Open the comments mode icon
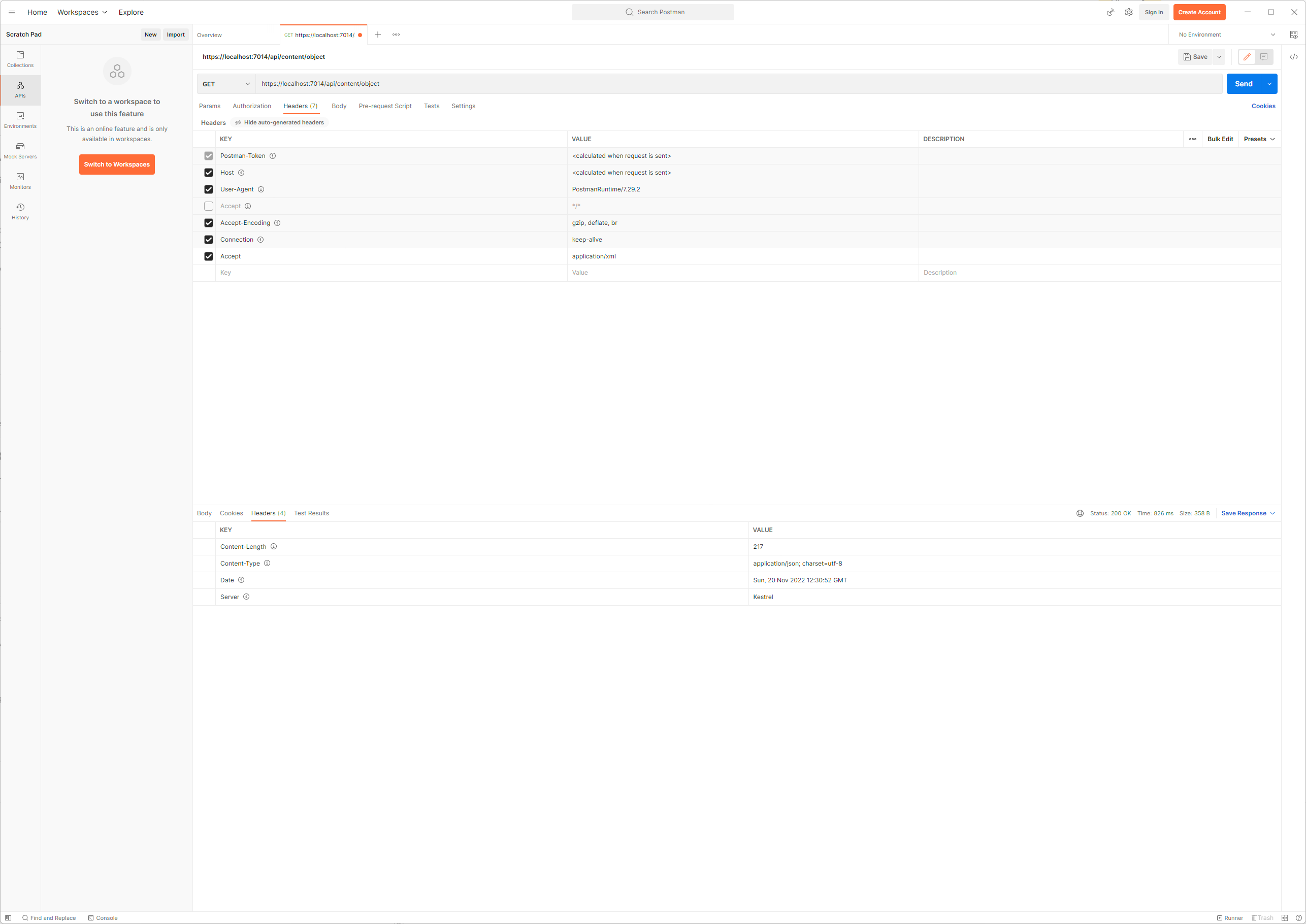 tap(1263, 57)
